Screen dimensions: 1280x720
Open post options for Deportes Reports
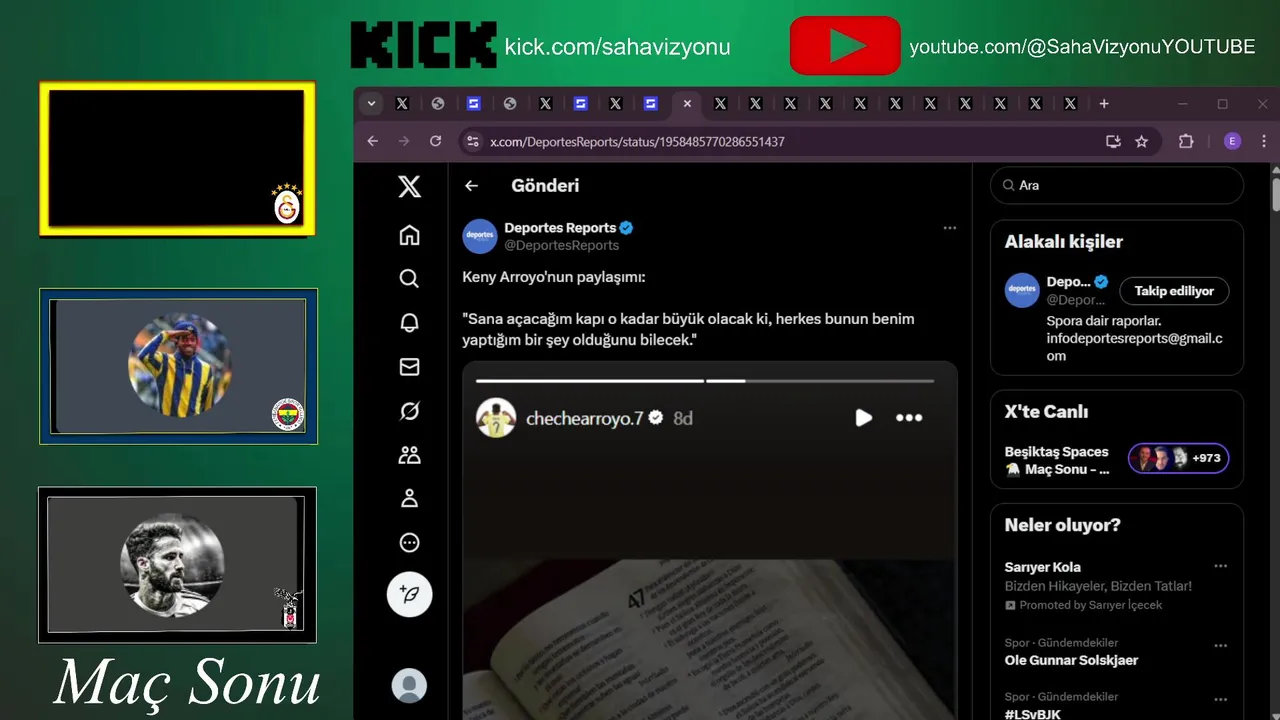[x=949, y=228]
